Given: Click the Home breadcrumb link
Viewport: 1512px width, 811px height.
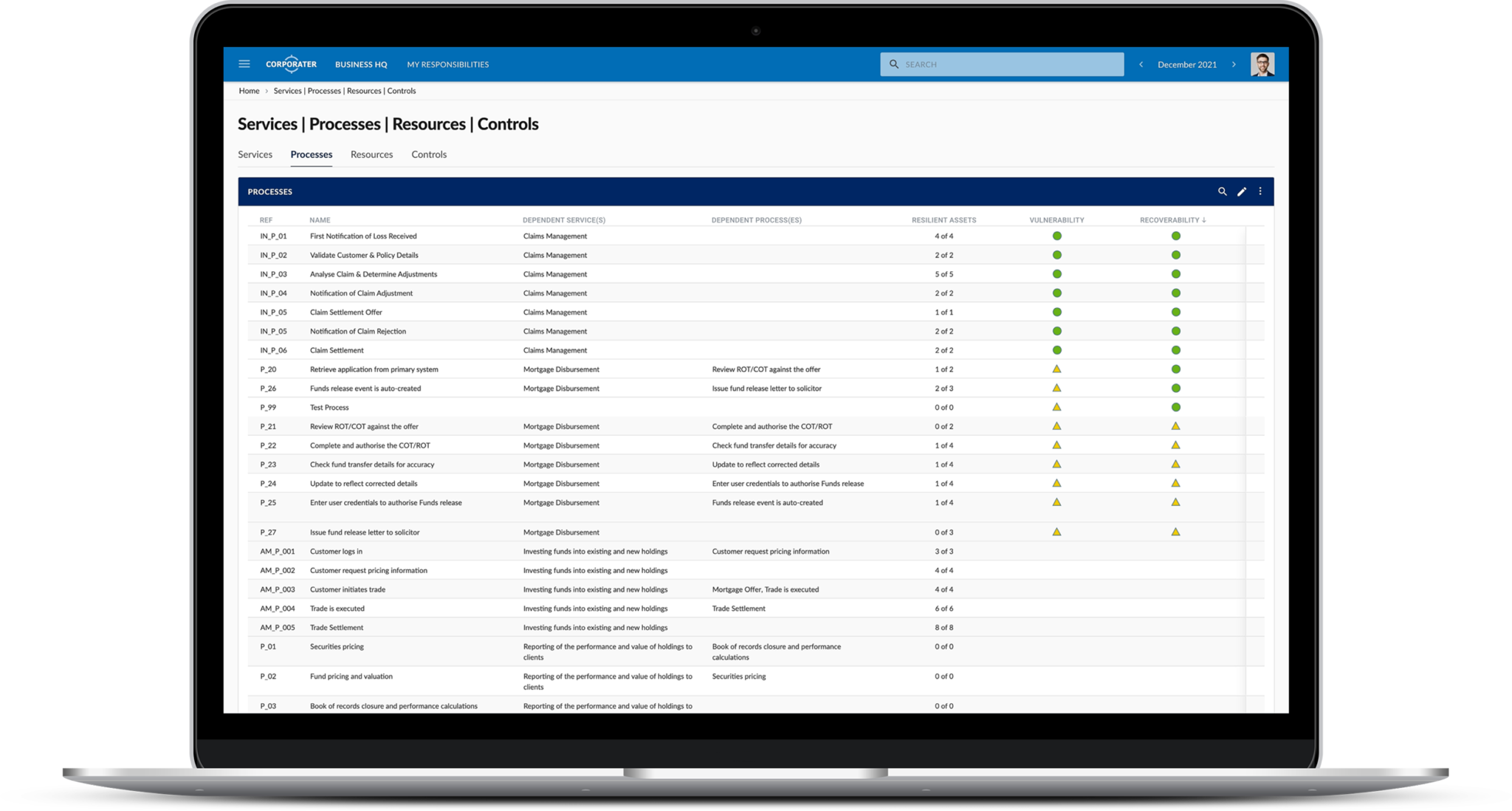Looking at the screenshot, I should click(x=249, y=90).
